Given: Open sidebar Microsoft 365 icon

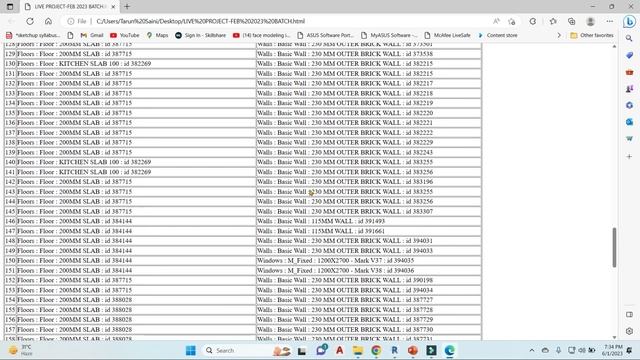Looking at the screenshot, I should pos(629,105).
